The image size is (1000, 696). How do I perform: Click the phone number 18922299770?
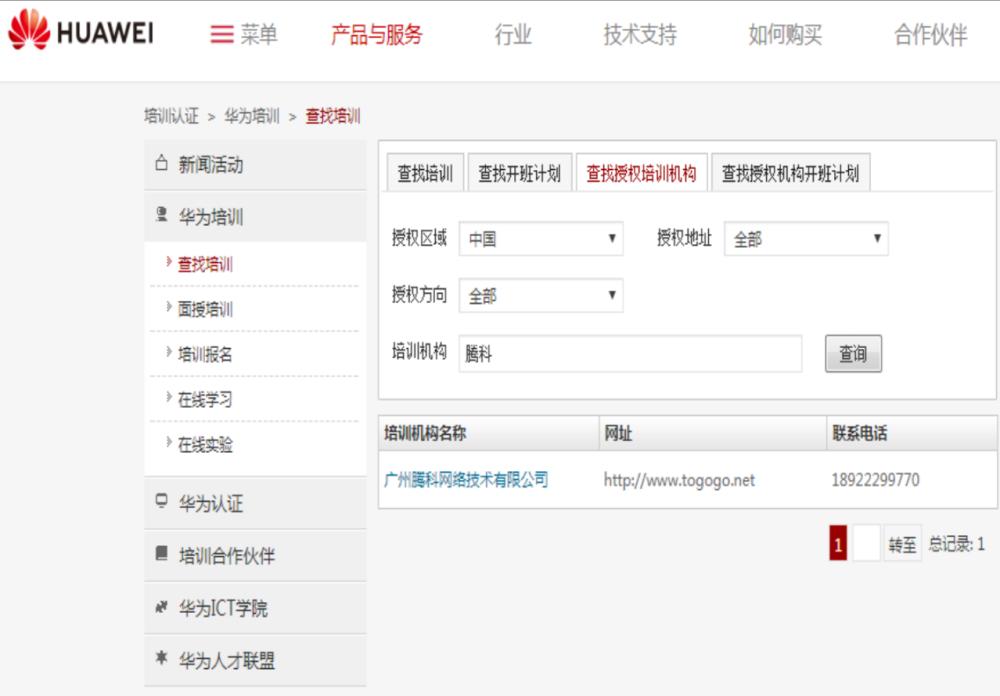(876, 480)
